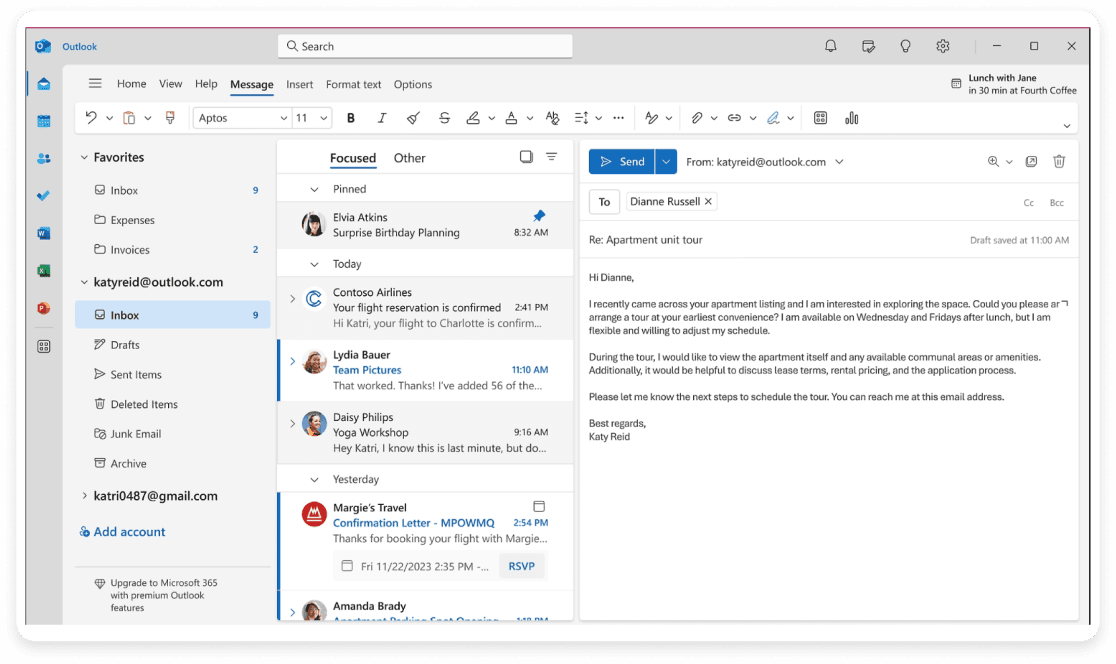Click inside the Search field

tap(424, 46)
